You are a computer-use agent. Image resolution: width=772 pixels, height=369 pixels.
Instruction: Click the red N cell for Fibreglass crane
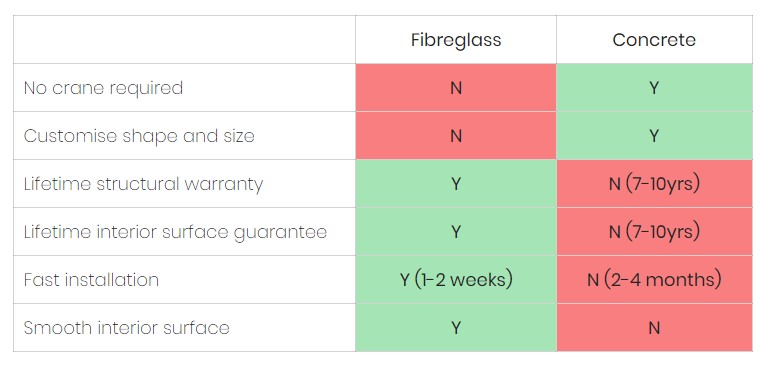(456, 88)
